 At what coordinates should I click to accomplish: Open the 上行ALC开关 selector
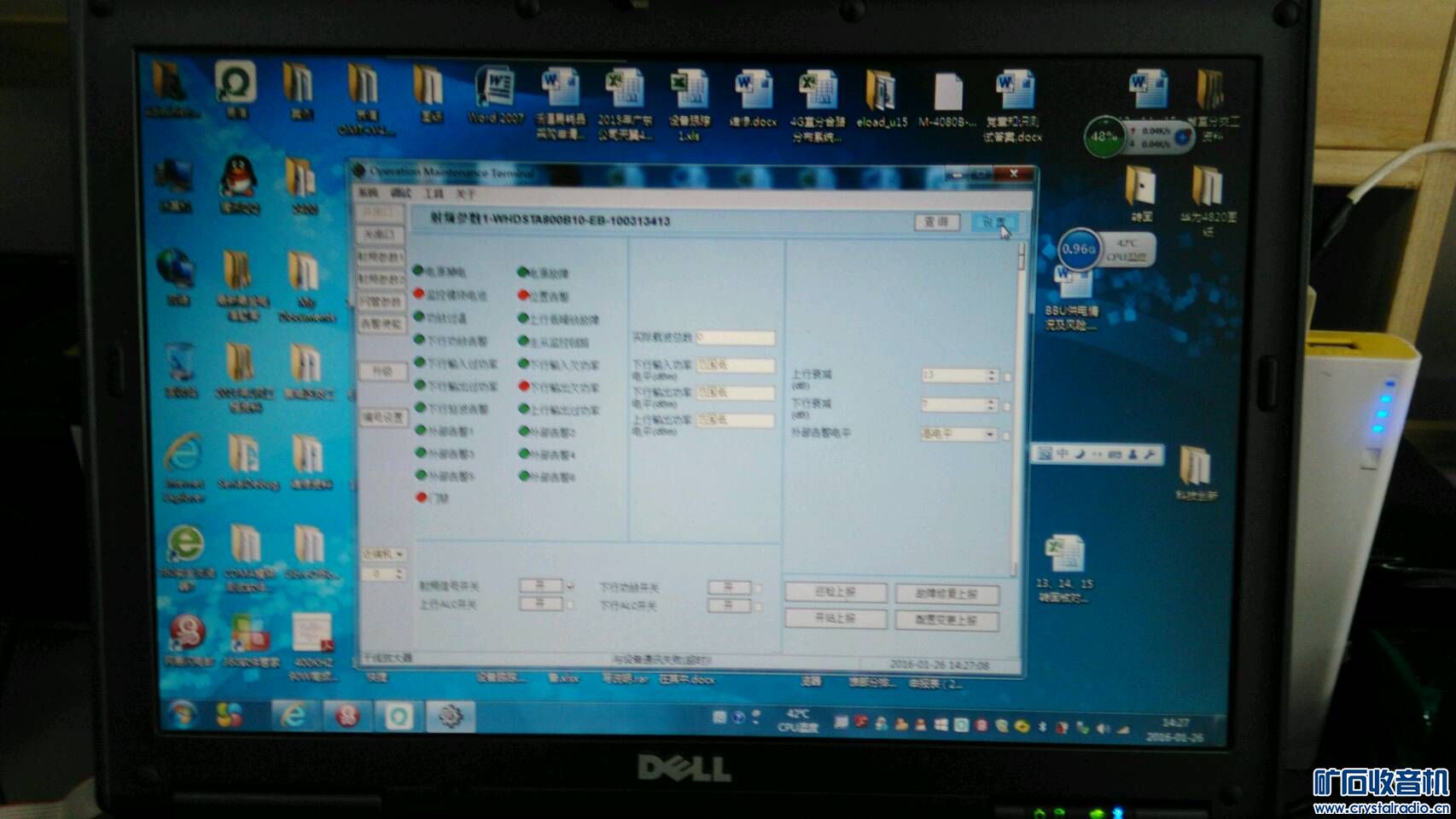coord(540,604)
